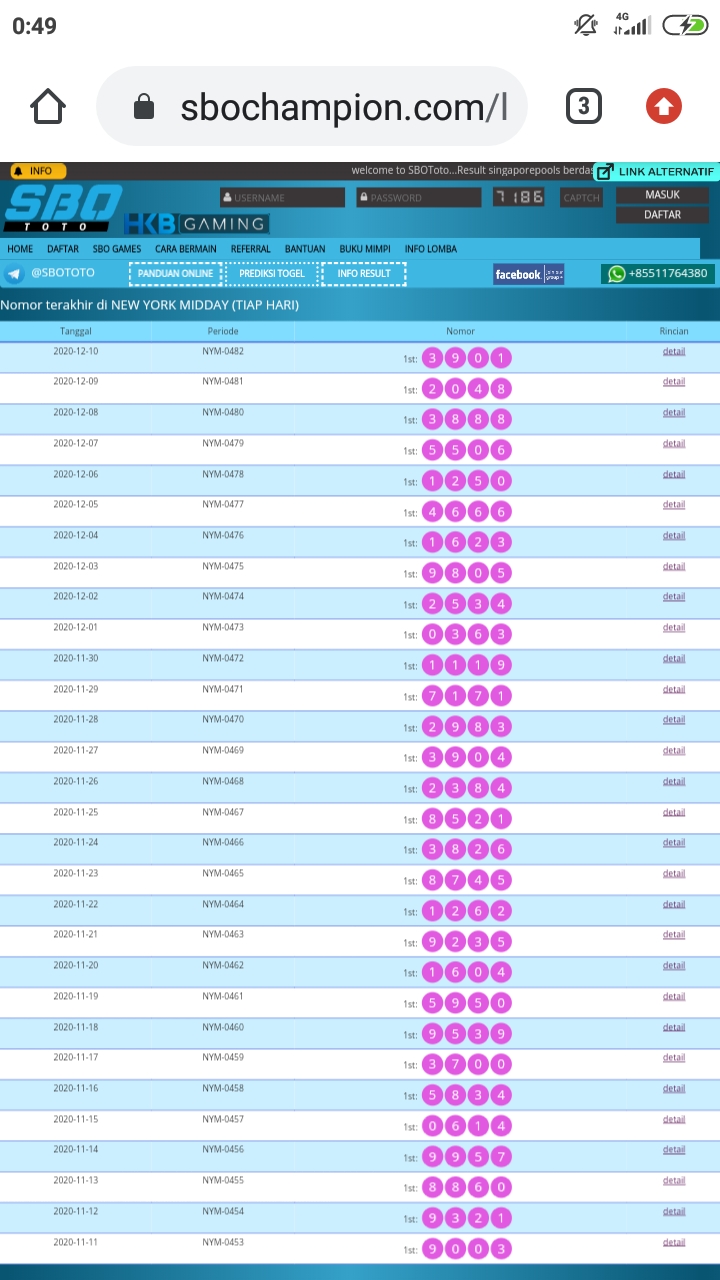Tap the padlock site security icon
Viewport: 720px width, 1280px height.
[x=144, y=107]
